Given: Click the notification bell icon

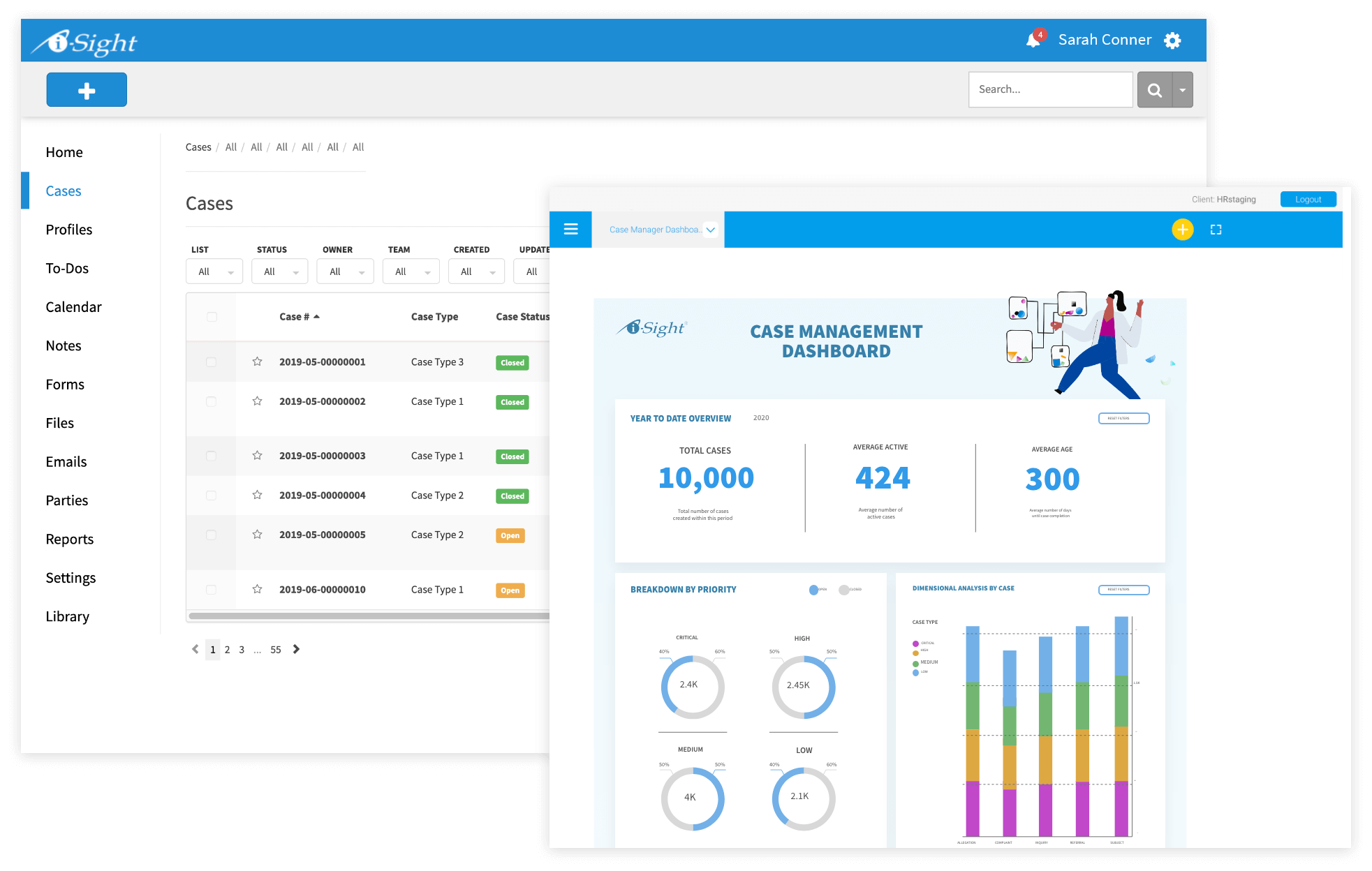Looking at the screenshot, I should (x=1033, y=40).
